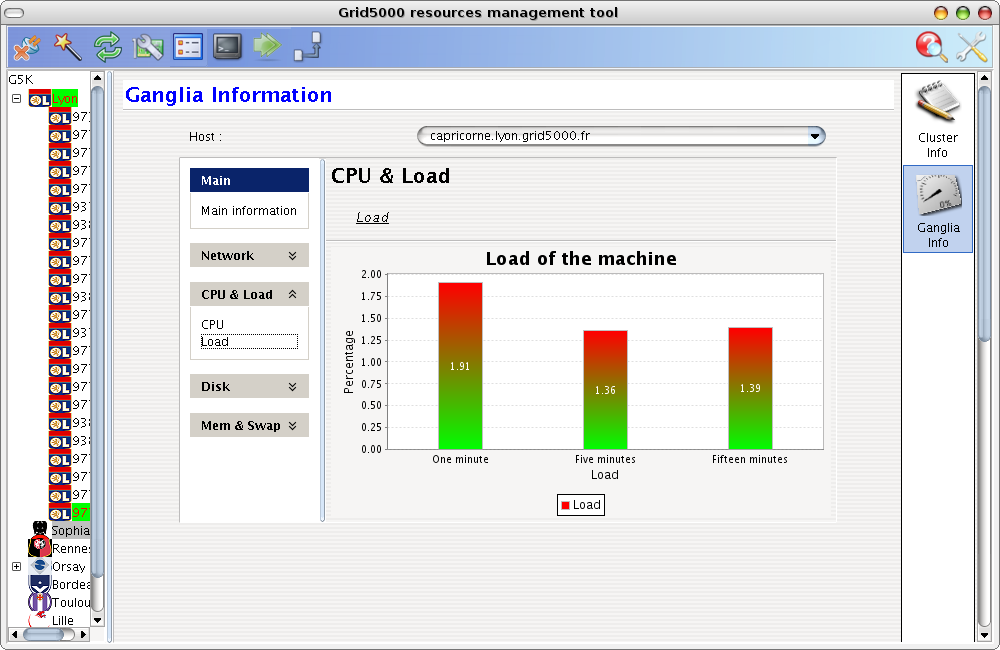Select the Bordeaux site in tree
This screenshot has height=650, width=1000.
(70, 584)
